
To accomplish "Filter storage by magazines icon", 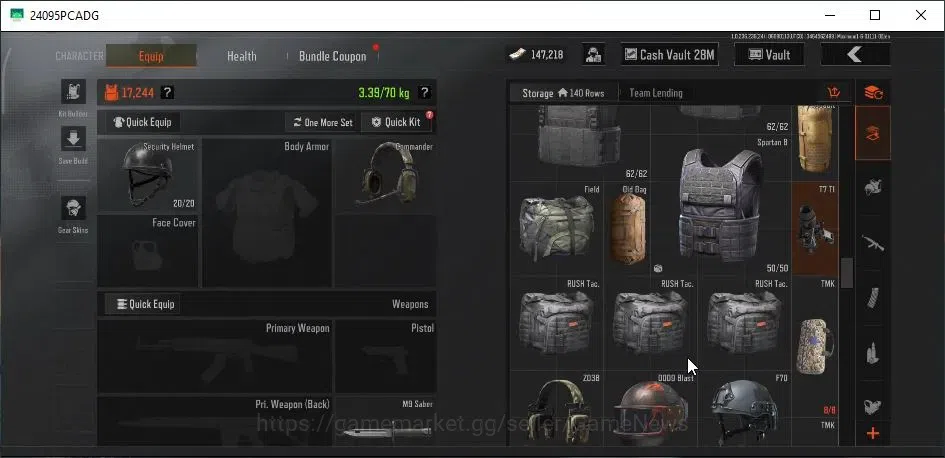I will point(873,298).
